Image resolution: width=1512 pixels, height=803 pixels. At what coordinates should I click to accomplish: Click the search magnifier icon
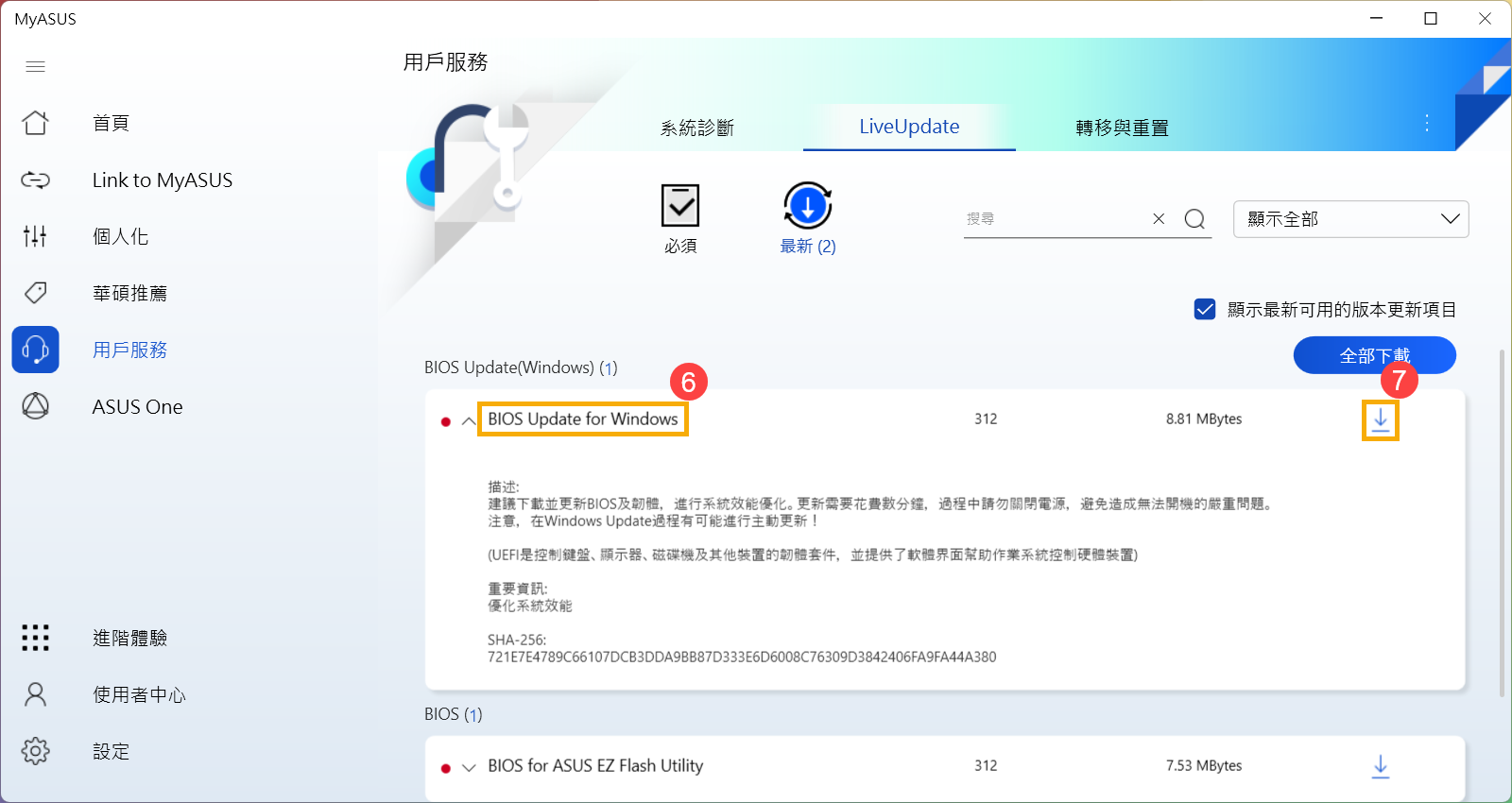tap(1194, 219)
